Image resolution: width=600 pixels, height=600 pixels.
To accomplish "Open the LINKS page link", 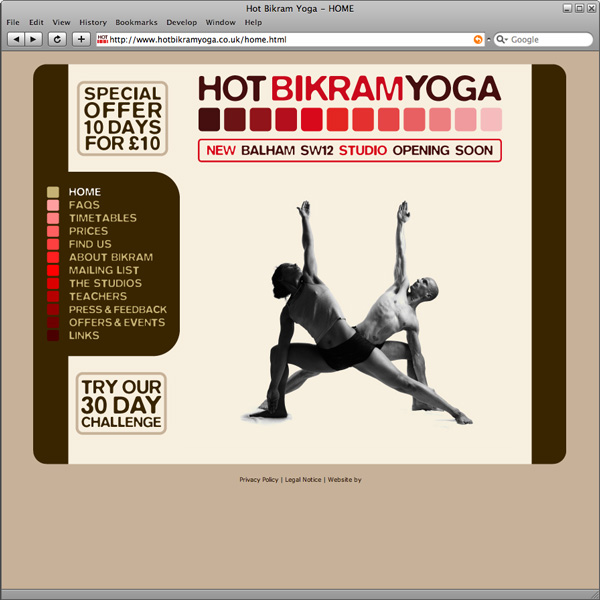I will pos(84,335).
